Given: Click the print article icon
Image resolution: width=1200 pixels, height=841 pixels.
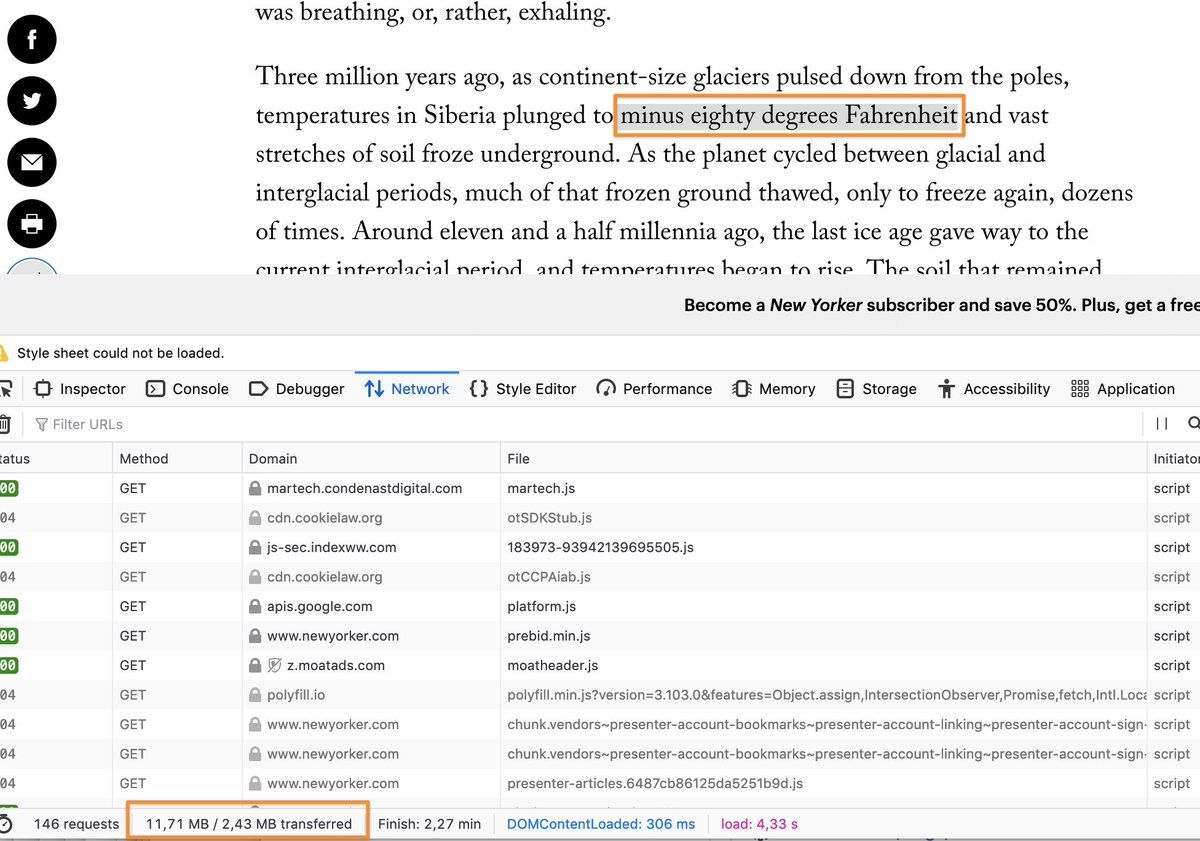Looking at the screenshot, I should (32, 224).
